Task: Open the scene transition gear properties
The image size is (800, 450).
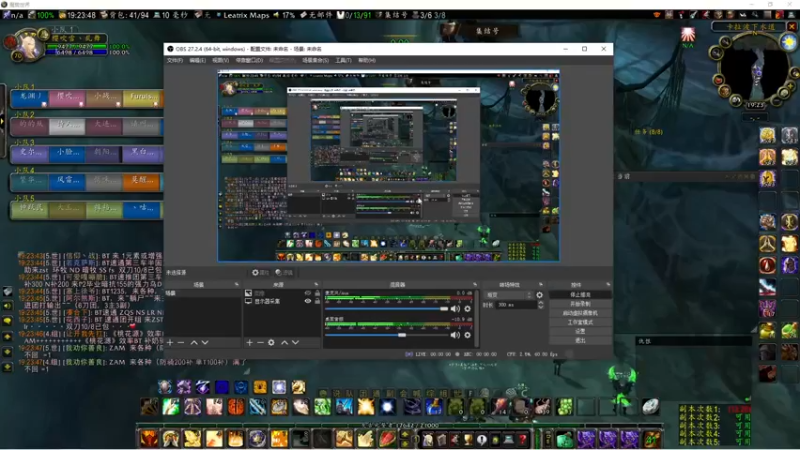Action: 539,295
